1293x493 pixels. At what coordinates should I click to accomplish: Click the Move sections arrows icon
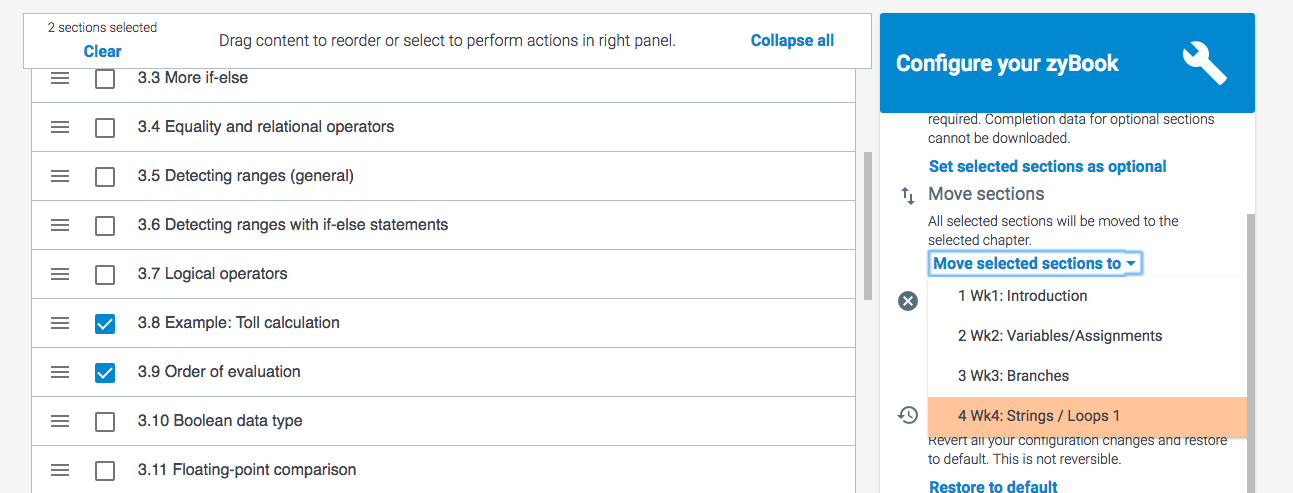907,195
